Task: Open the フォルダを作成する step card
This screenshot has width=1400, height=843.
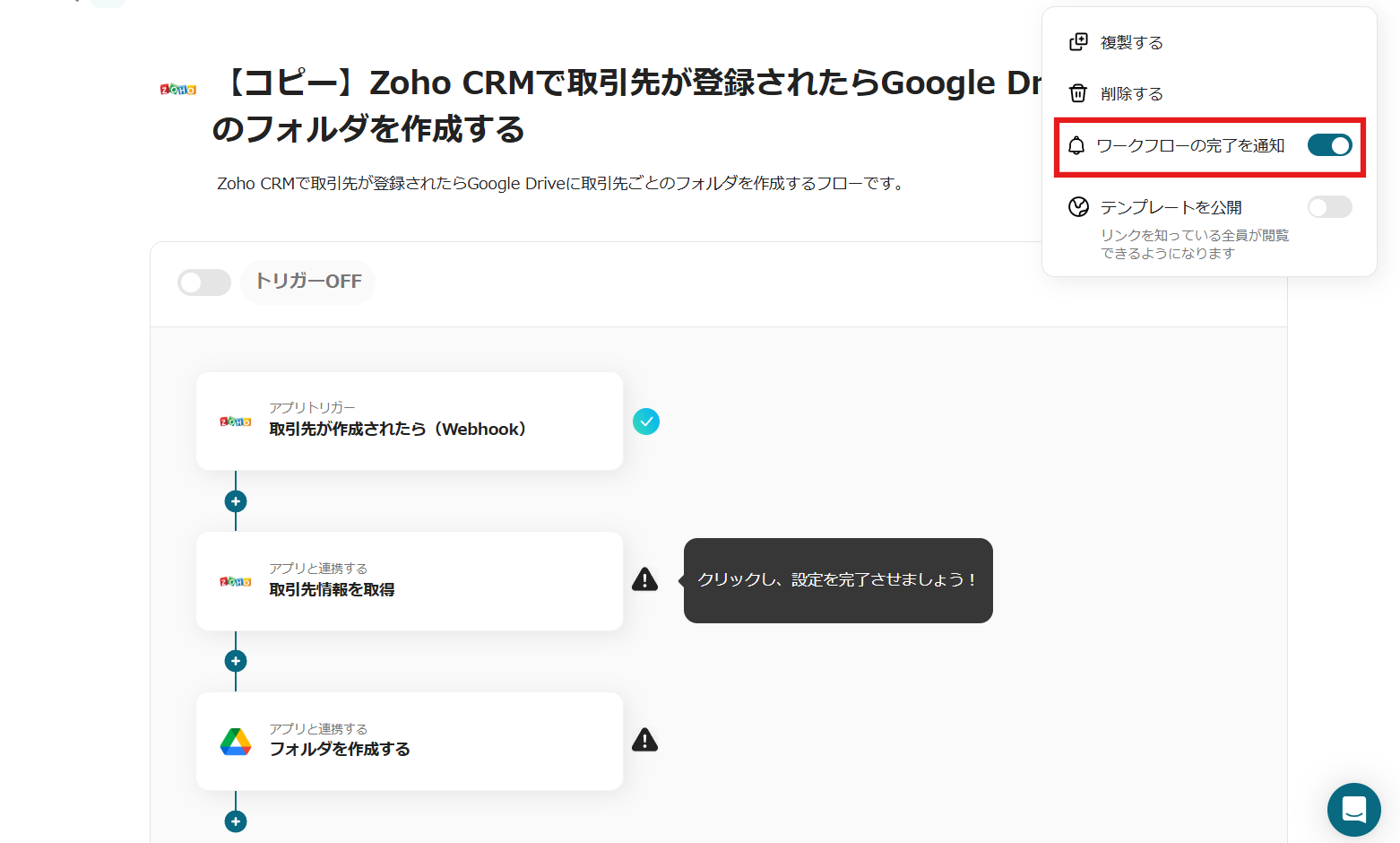Action: coord(410,741)
